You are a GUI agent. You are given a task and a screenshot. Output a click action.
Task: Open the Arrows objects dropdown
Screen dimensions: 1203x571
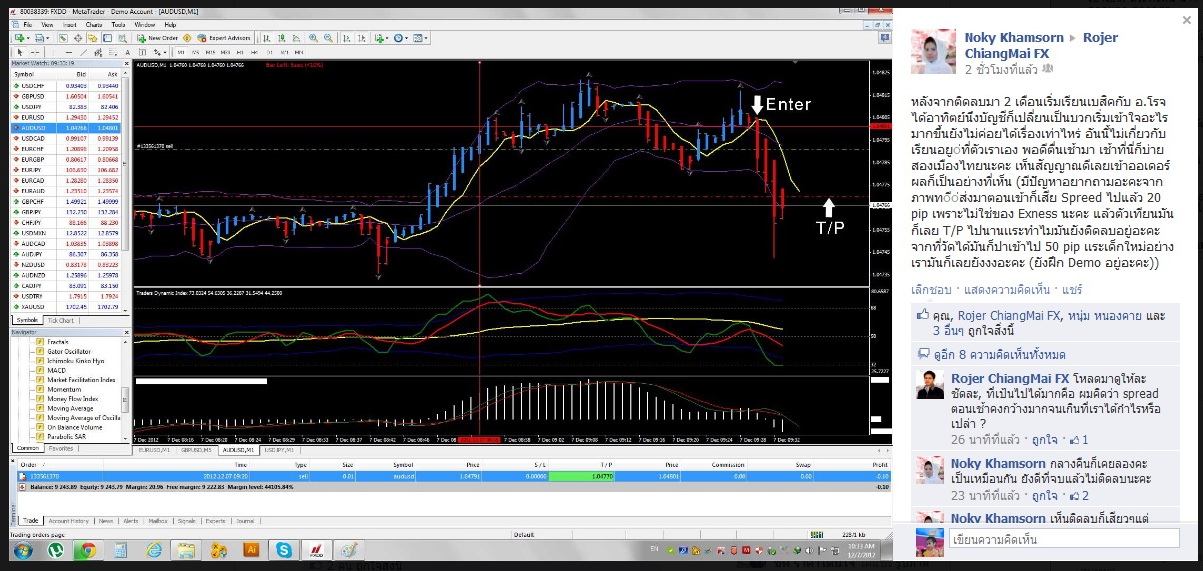pos(160,52)
